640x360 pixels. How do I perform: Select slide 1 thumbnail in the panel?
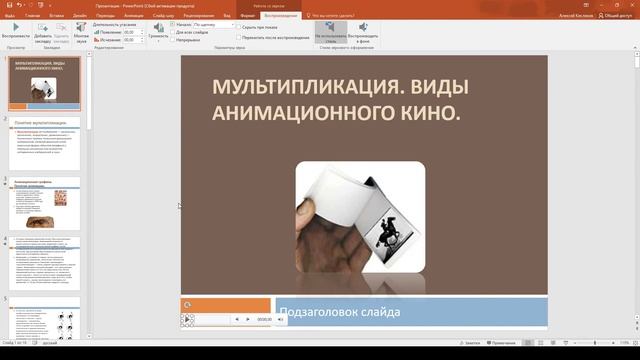(44, 84)
